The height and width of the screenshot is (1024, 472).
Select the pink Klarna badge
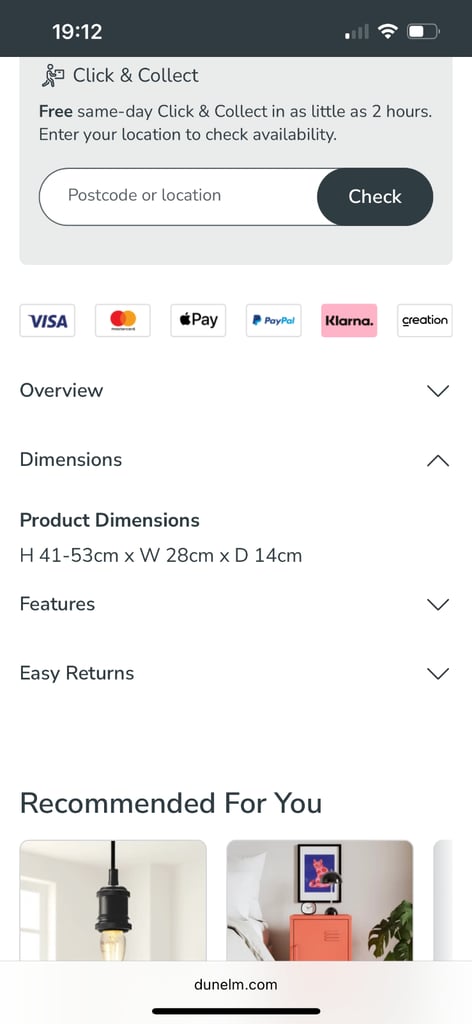(349, 321)
